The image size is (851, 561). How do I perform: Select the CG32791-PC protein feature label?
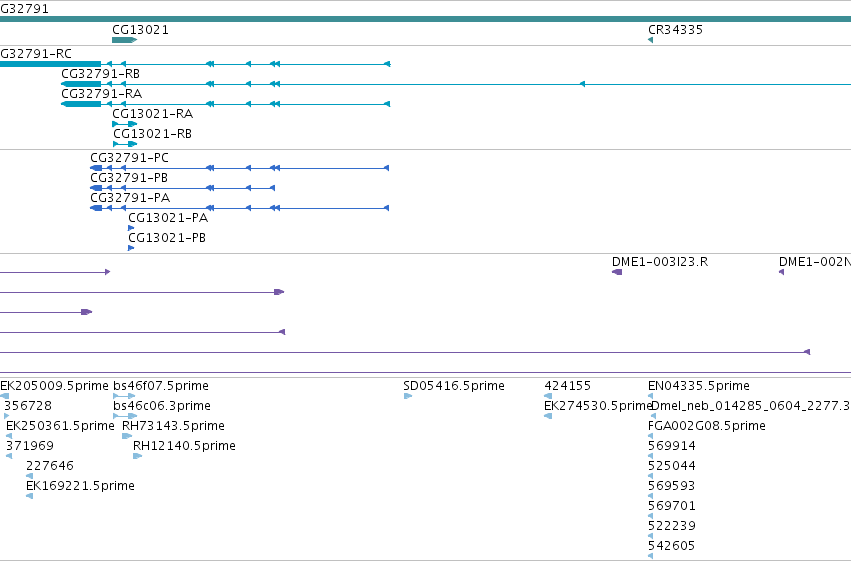pyautogui.click(x=129, y=158)
